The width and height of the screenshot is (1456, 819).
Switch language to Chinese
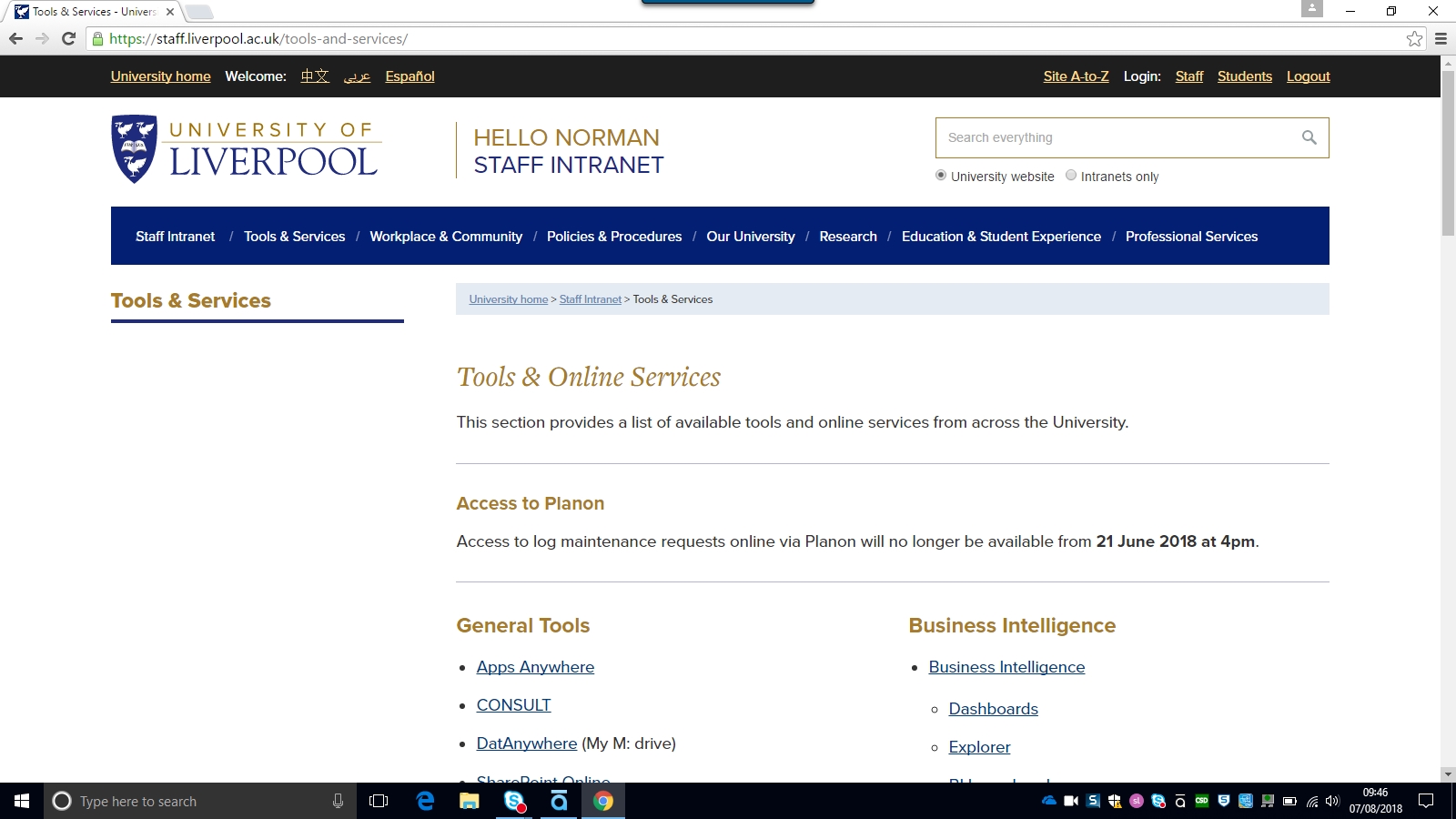(x=315, y=76)
